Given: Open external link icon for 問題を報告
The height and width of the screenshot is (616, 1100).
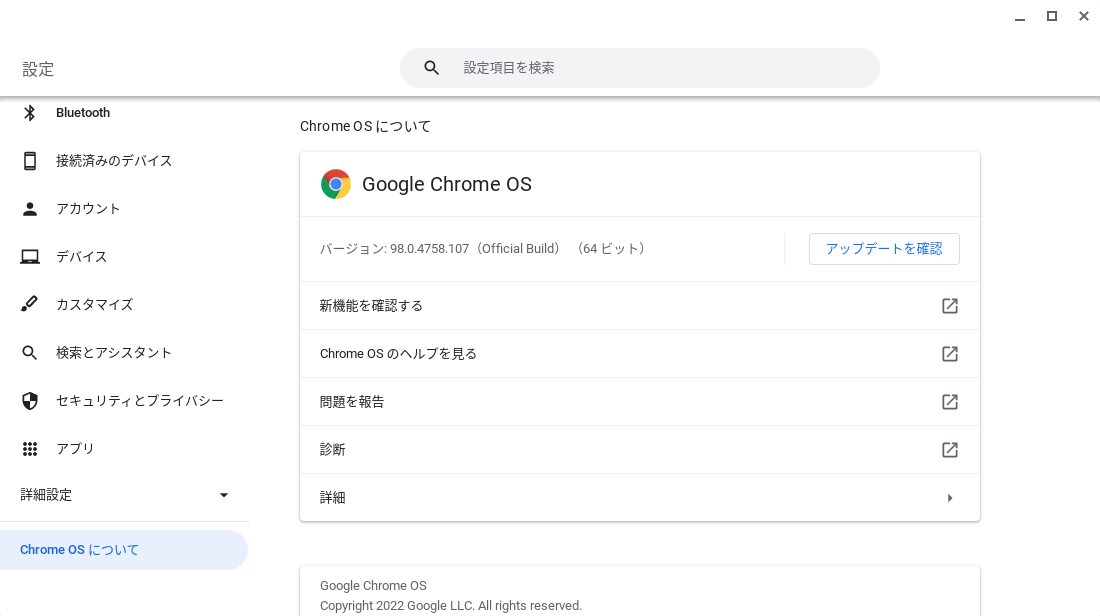Looking at the screenshot, I should [x=949, y=402].
